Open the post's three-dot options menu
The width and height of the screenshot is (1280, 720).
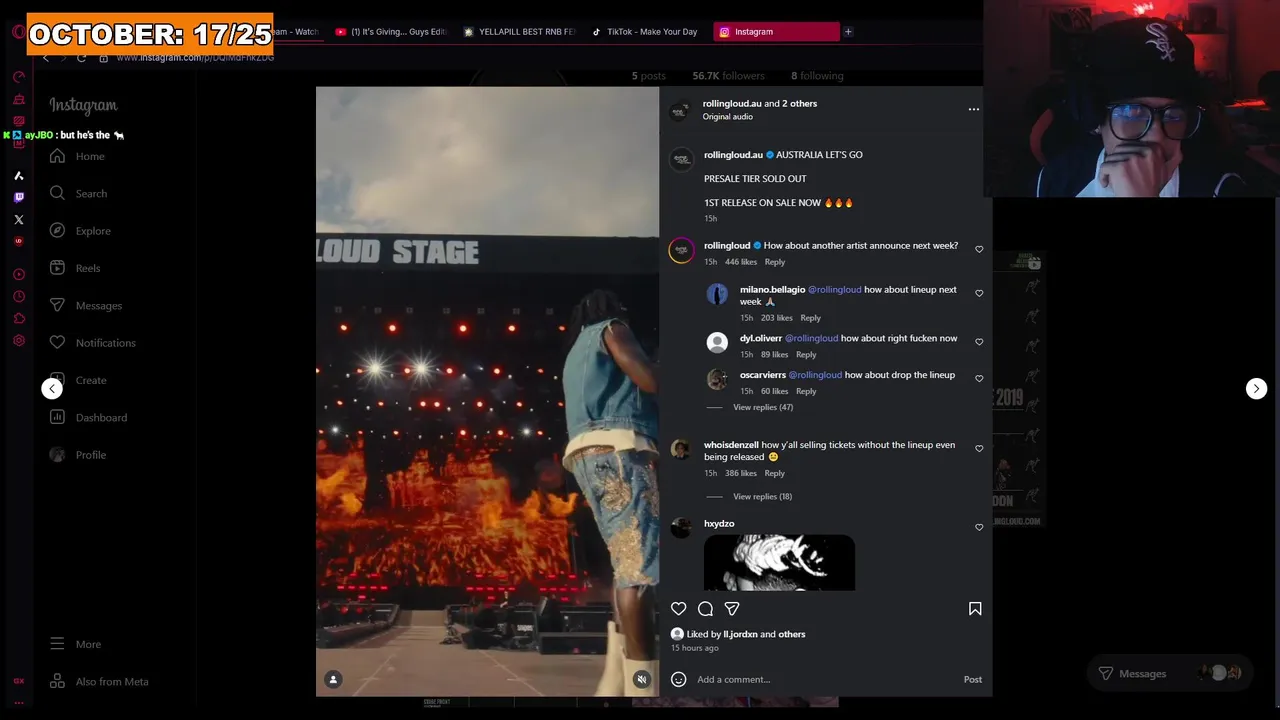click(974, 109)
